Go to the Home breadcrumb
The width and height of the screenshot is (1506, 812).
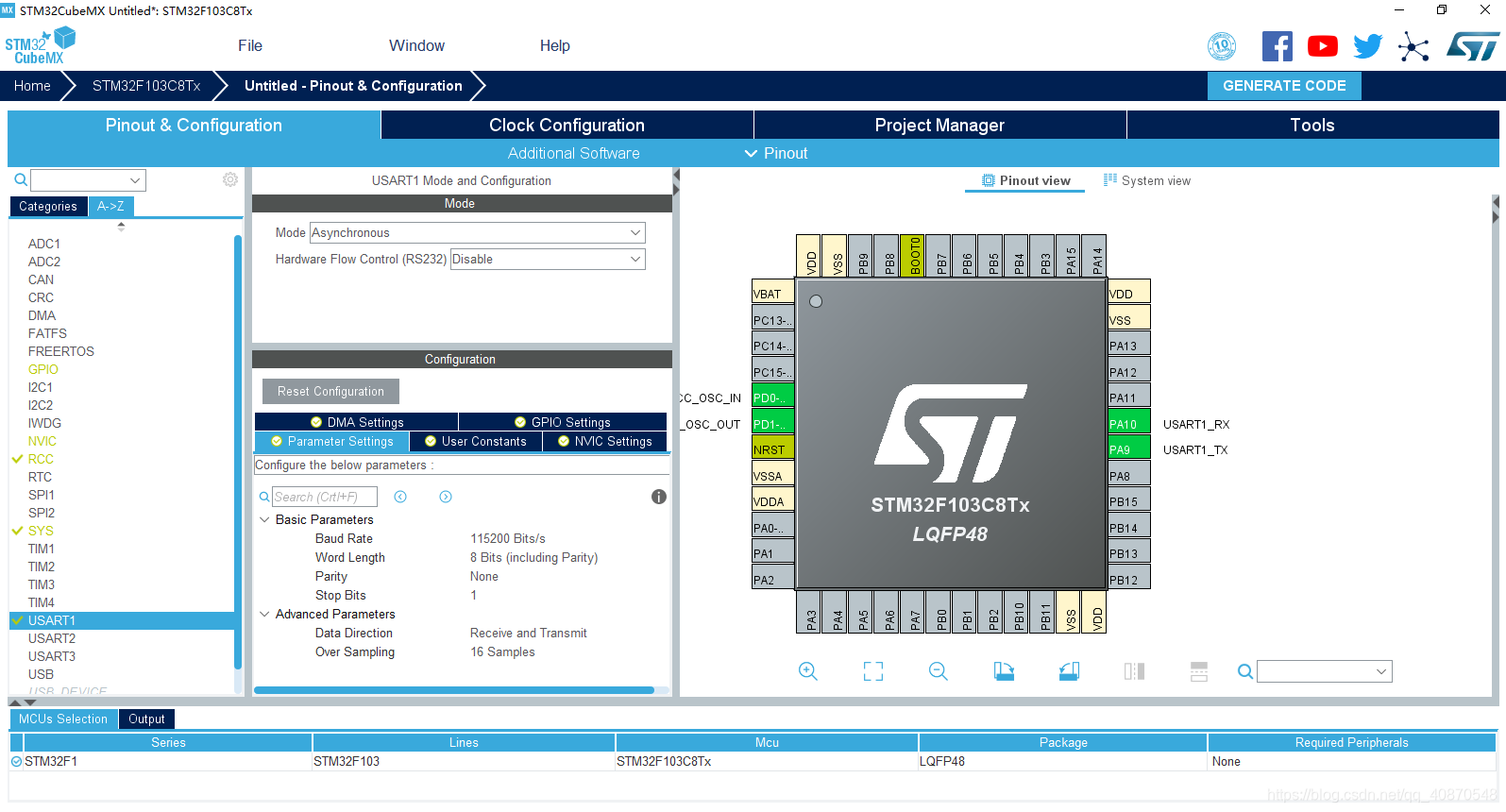tap(32, 85)
